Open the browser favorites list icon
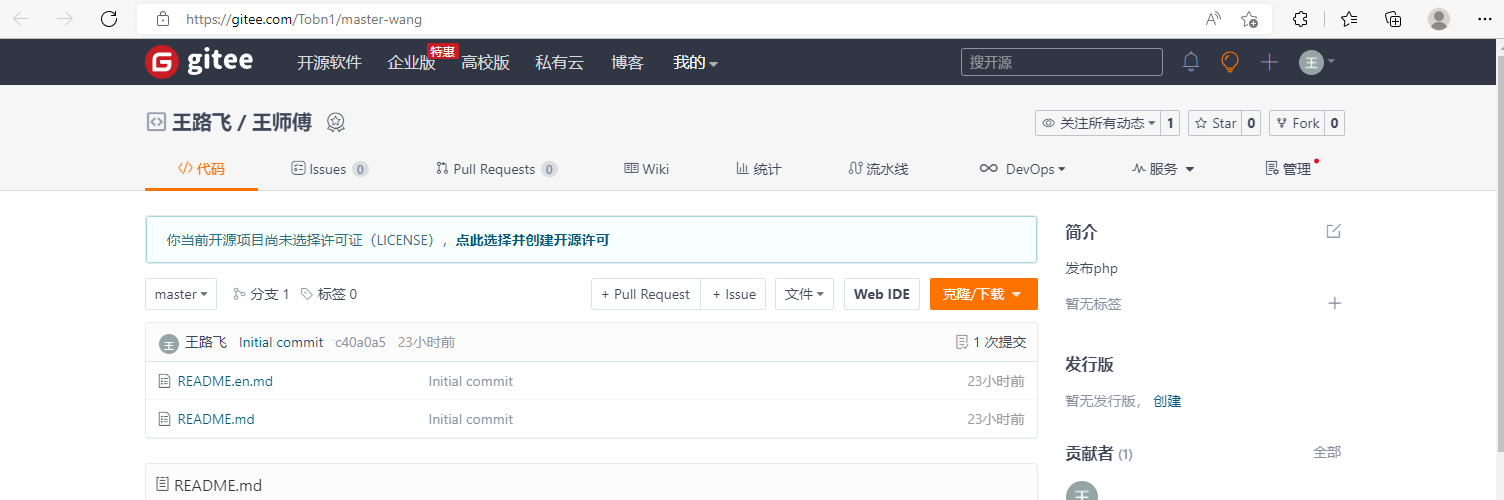This screenshot has height=500, width=1504. (1349, 19)
